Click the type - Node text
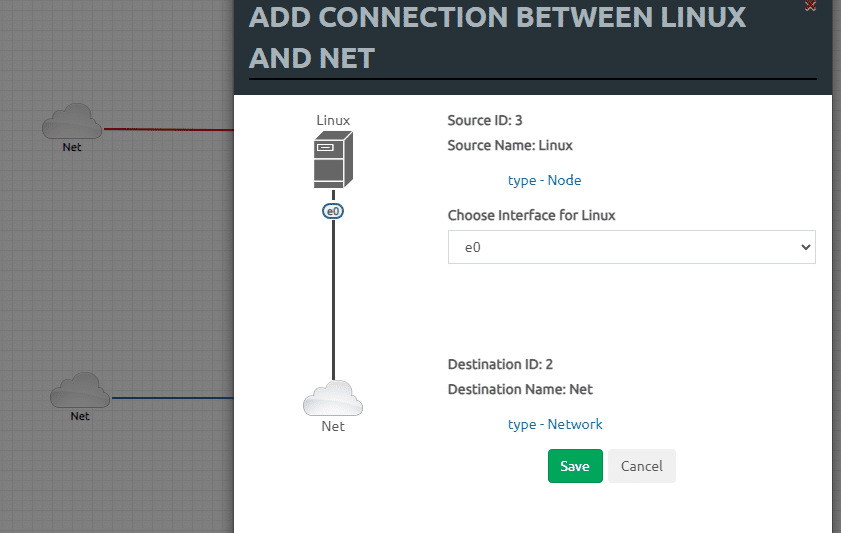The image size is (841, 533). click(x=544, y=180)
